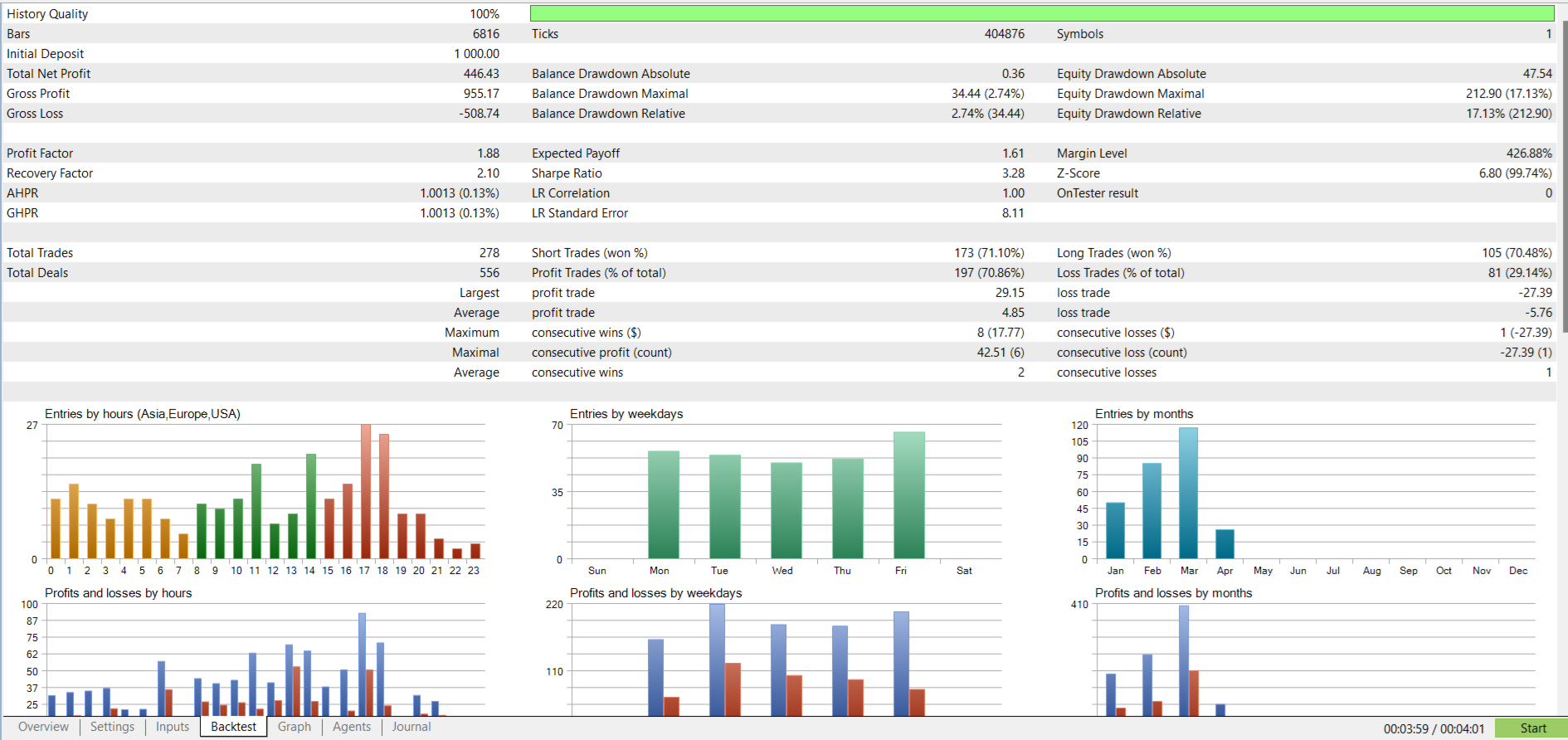
Task: Select Equity Drawdown Absolute value 47.54
Action: (1537, 74)
